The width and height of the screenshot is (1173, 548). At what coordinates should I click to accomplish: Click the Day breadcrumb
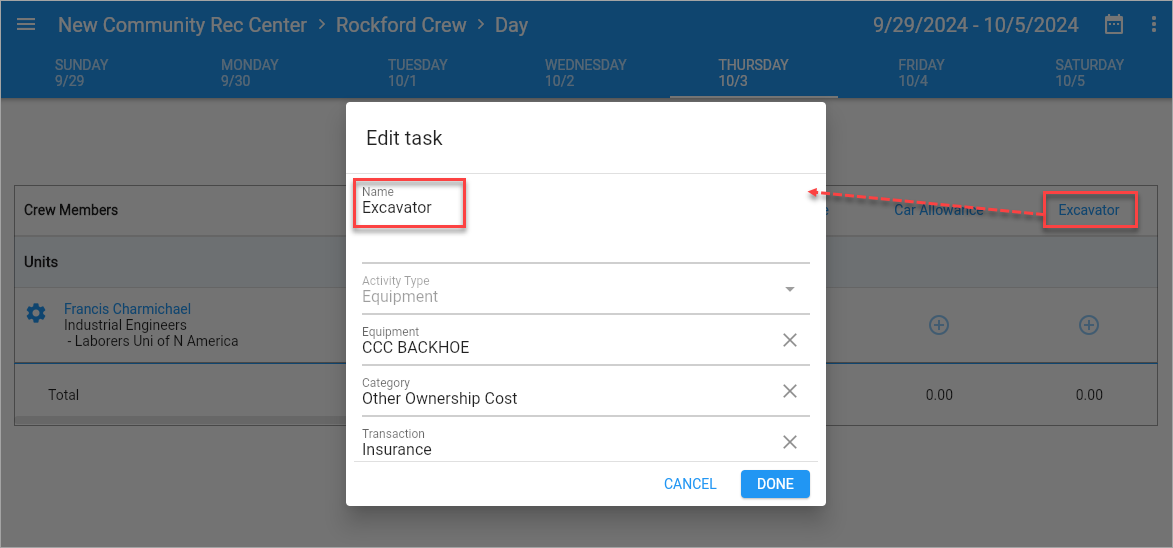point(512,25)
